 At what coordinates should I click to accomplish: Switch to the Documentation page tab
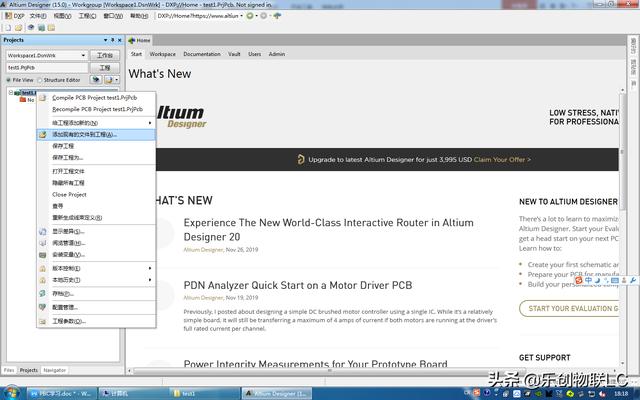202,54
